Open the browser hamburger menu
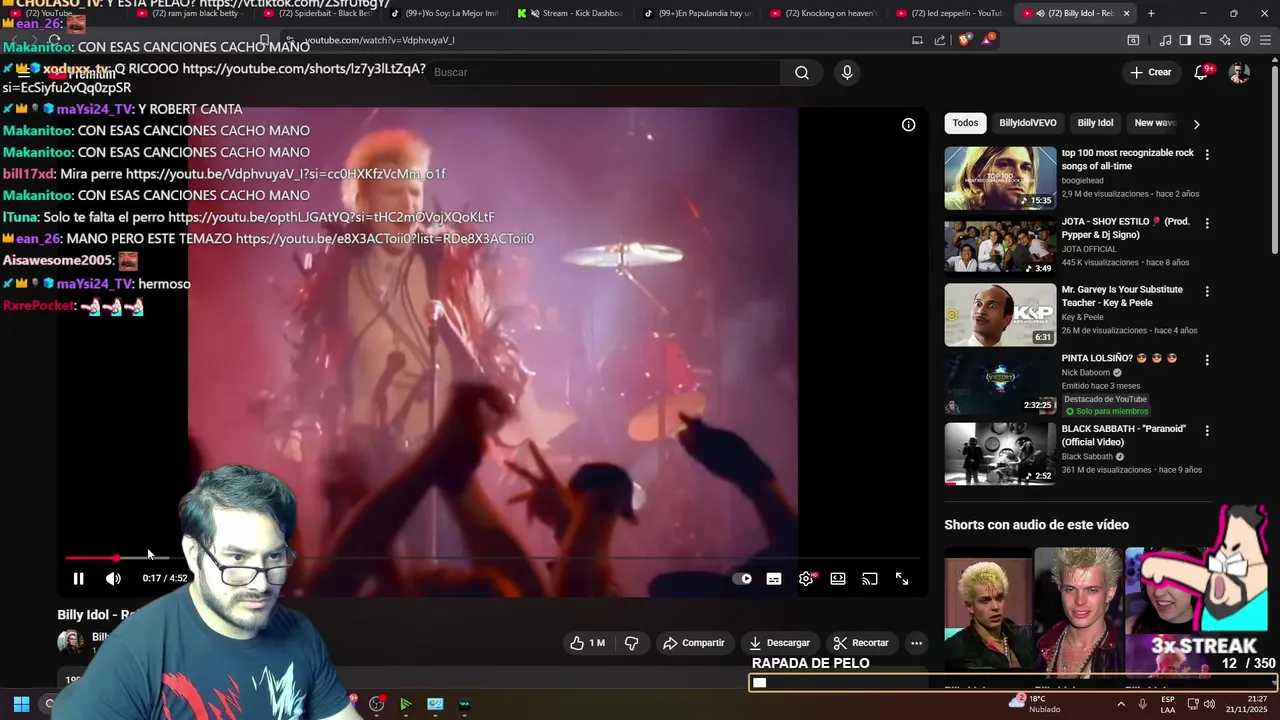The width and height of the screenshot is (1280, 720). [1266, 40]
